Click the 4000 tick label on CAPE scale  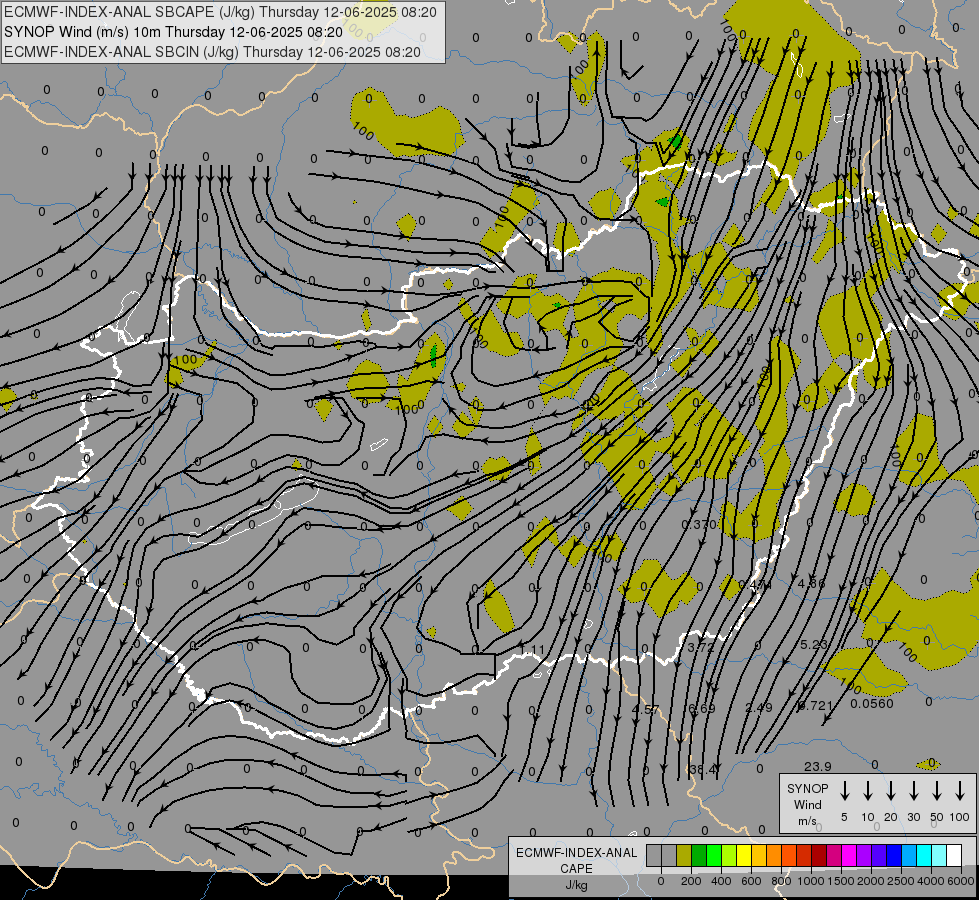tap(930, 881)
